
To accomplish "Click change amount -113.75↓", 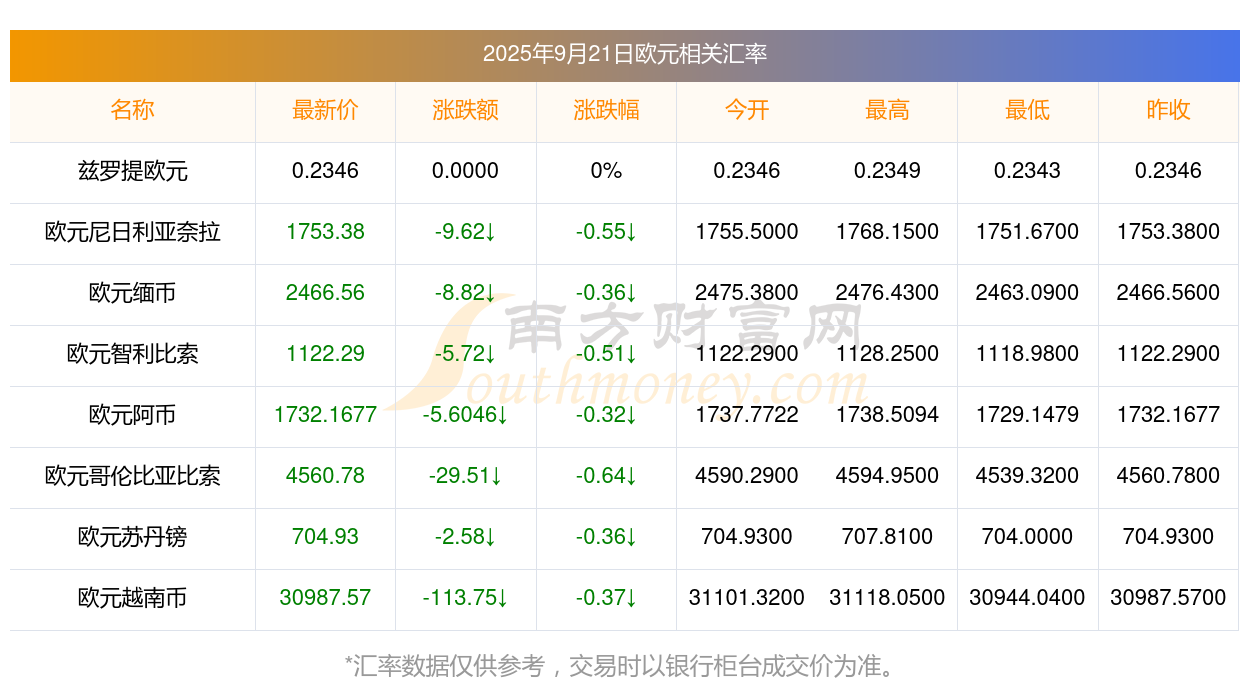I will pyautogui.click(x=465, y=598).
